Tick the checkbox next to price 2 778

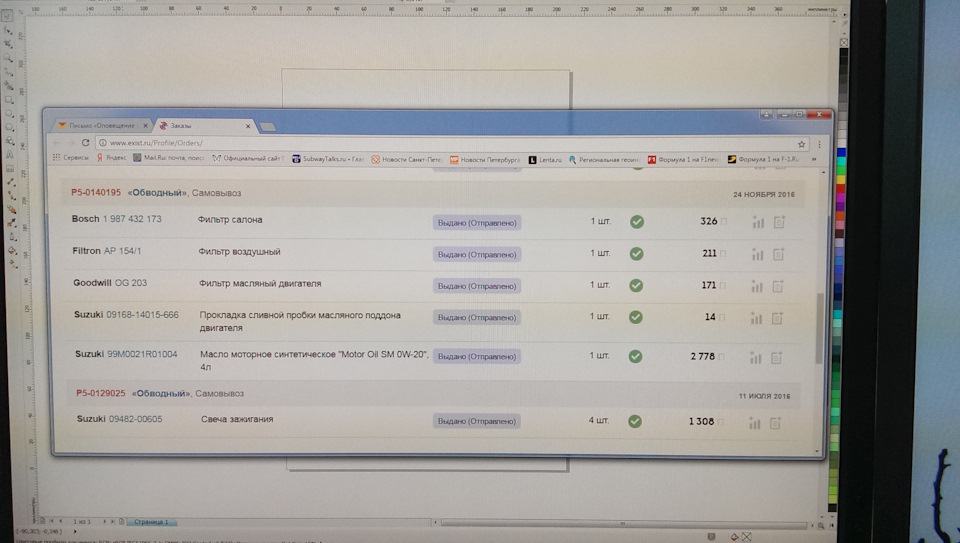(x=721, y=356)
